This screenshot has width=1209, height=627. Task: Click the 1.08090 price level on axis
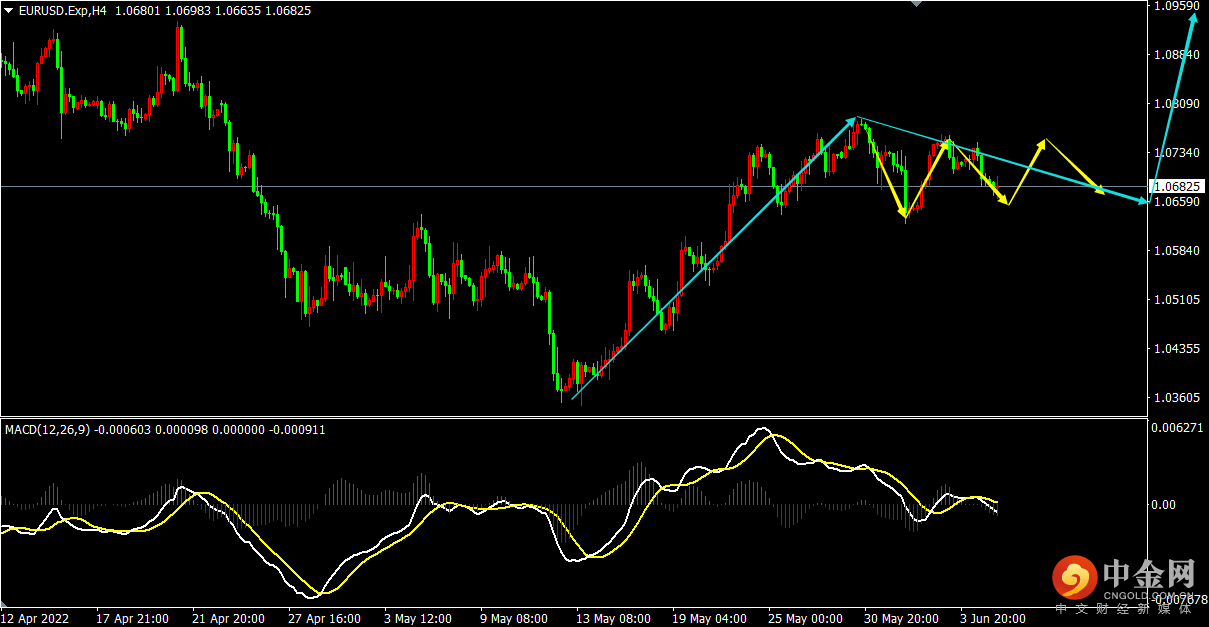click(x=1176, y=103)
